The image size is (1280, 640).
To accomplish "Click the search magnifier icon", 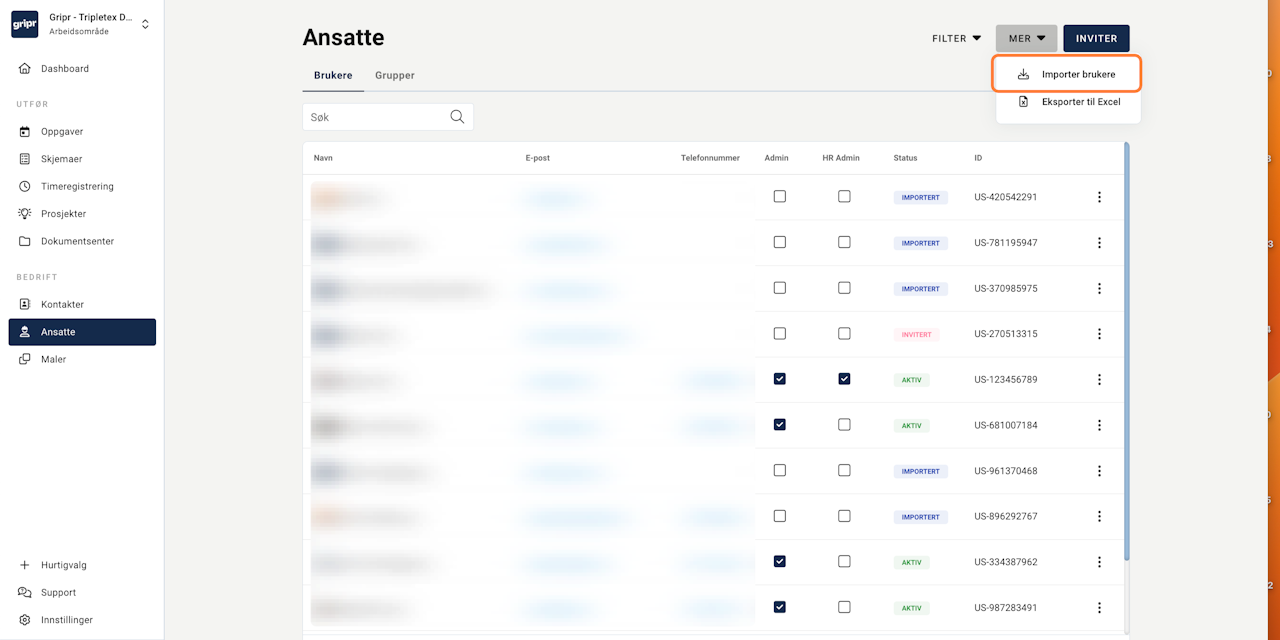I will click(x=457, y=117).
